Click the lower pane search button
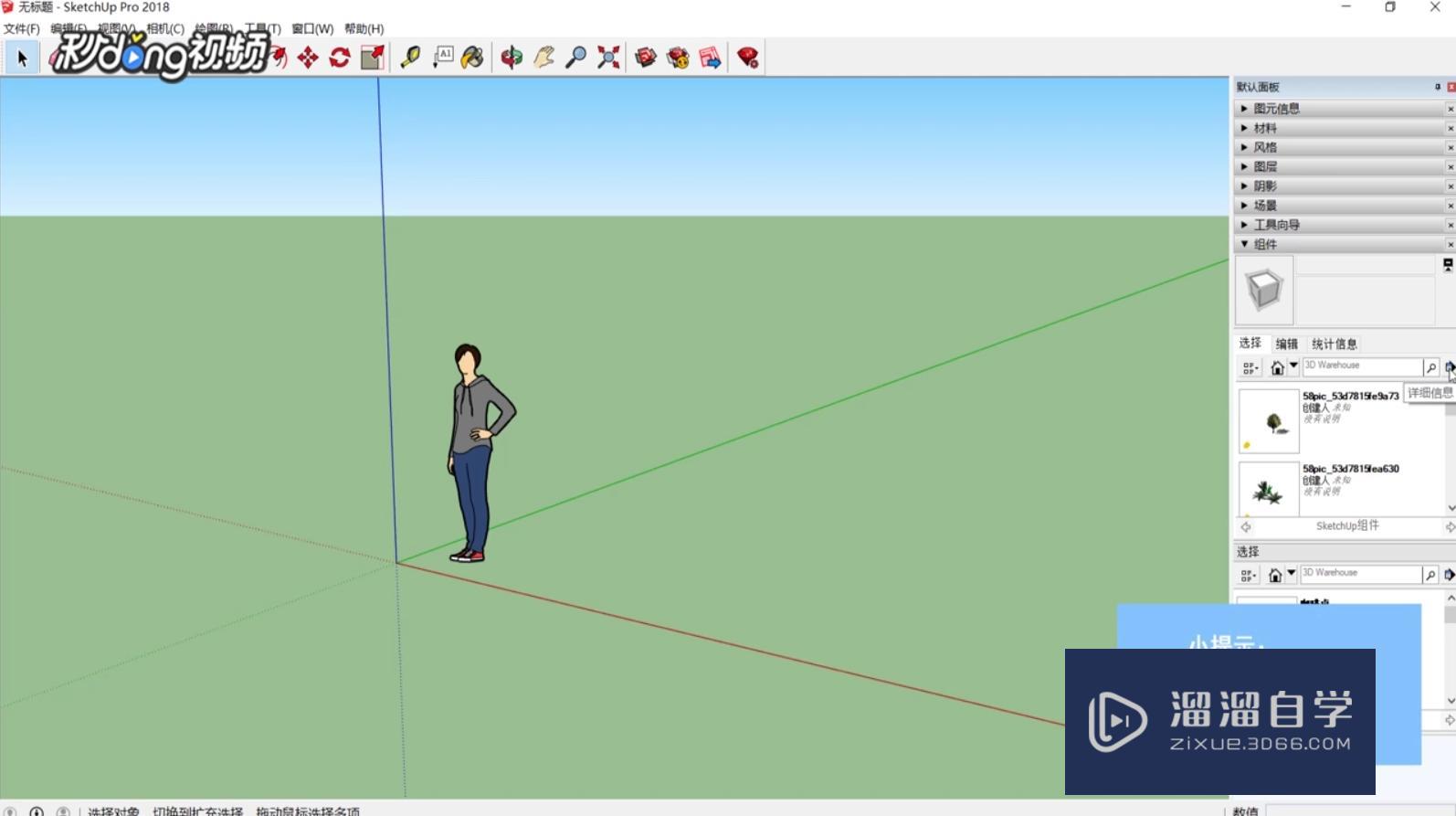Viewport: 1456px width, 816px height. [1430, 575]
